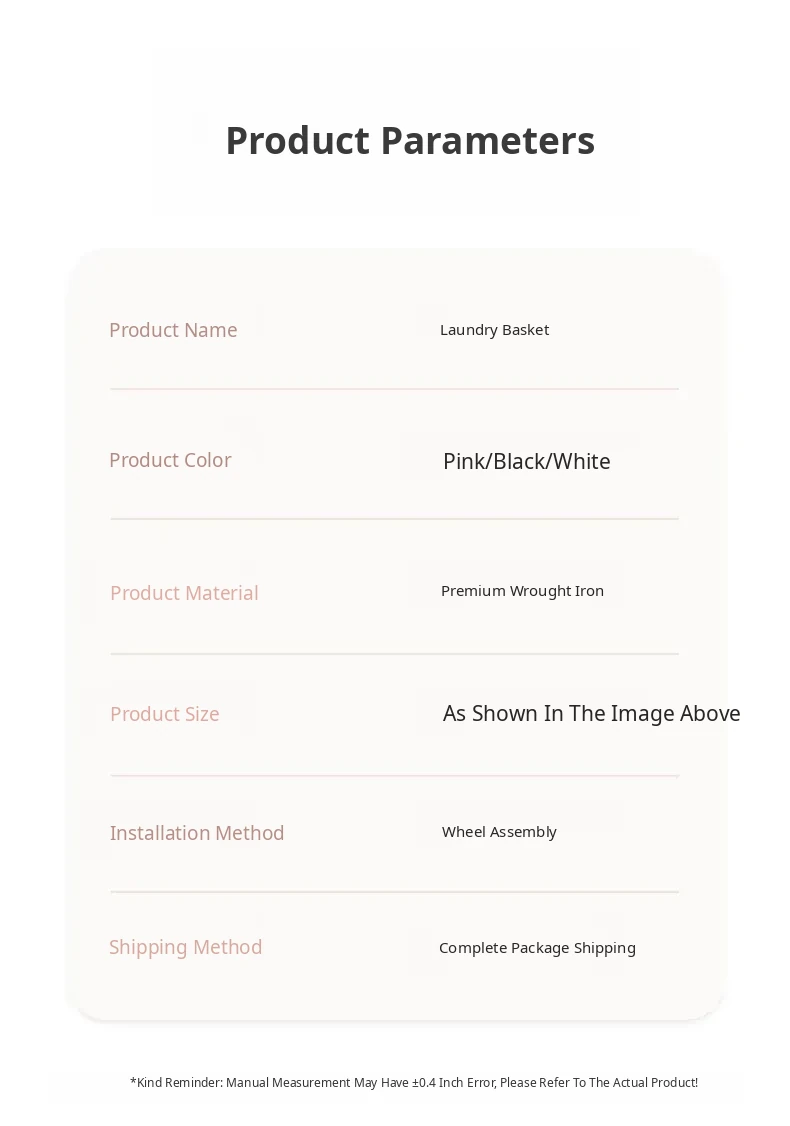This screenshot has height=1126, width=790.
Task: Select the Shipping Method label
Action: (185, 947)
